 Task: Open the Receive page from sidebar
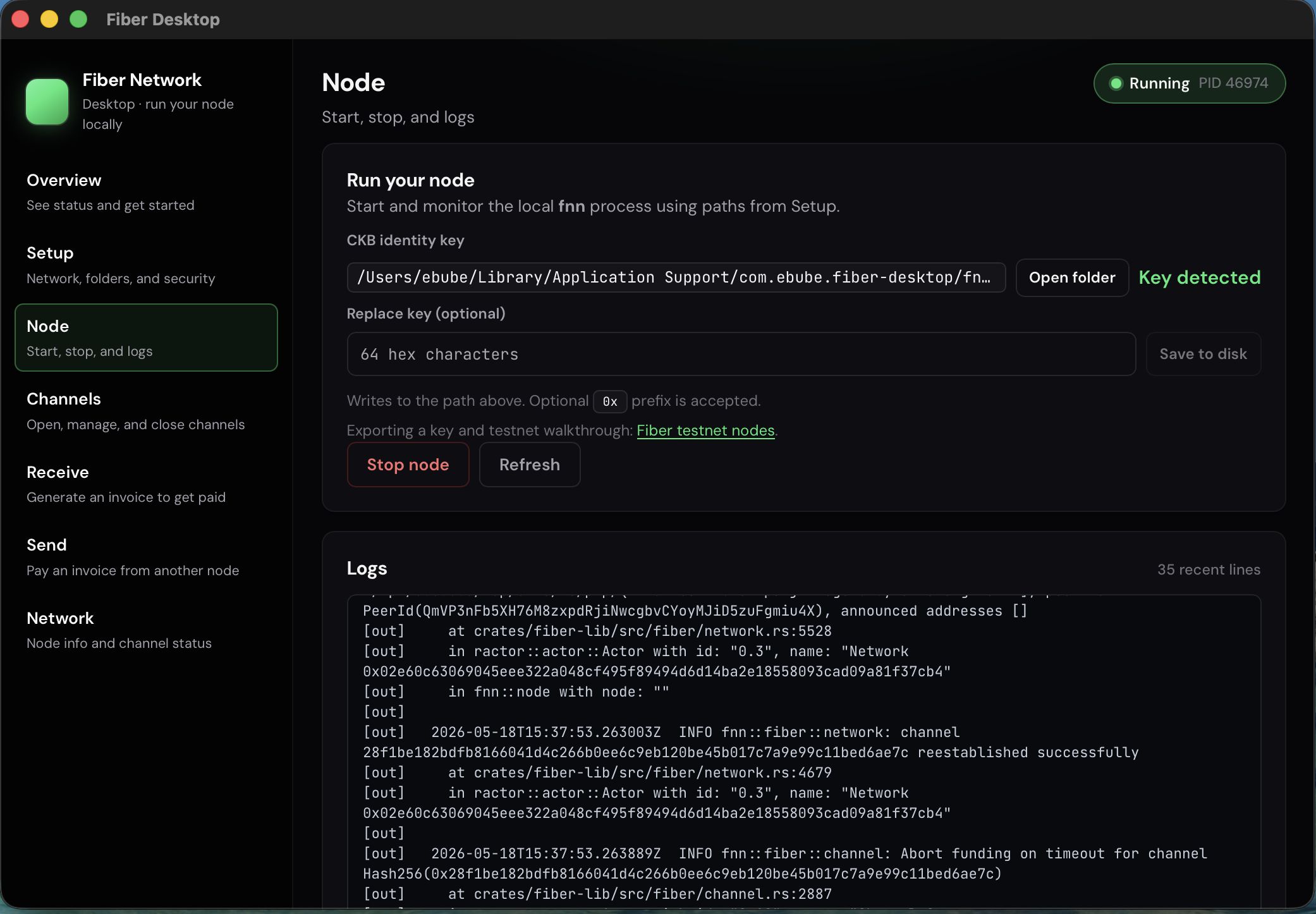point(146,484)
